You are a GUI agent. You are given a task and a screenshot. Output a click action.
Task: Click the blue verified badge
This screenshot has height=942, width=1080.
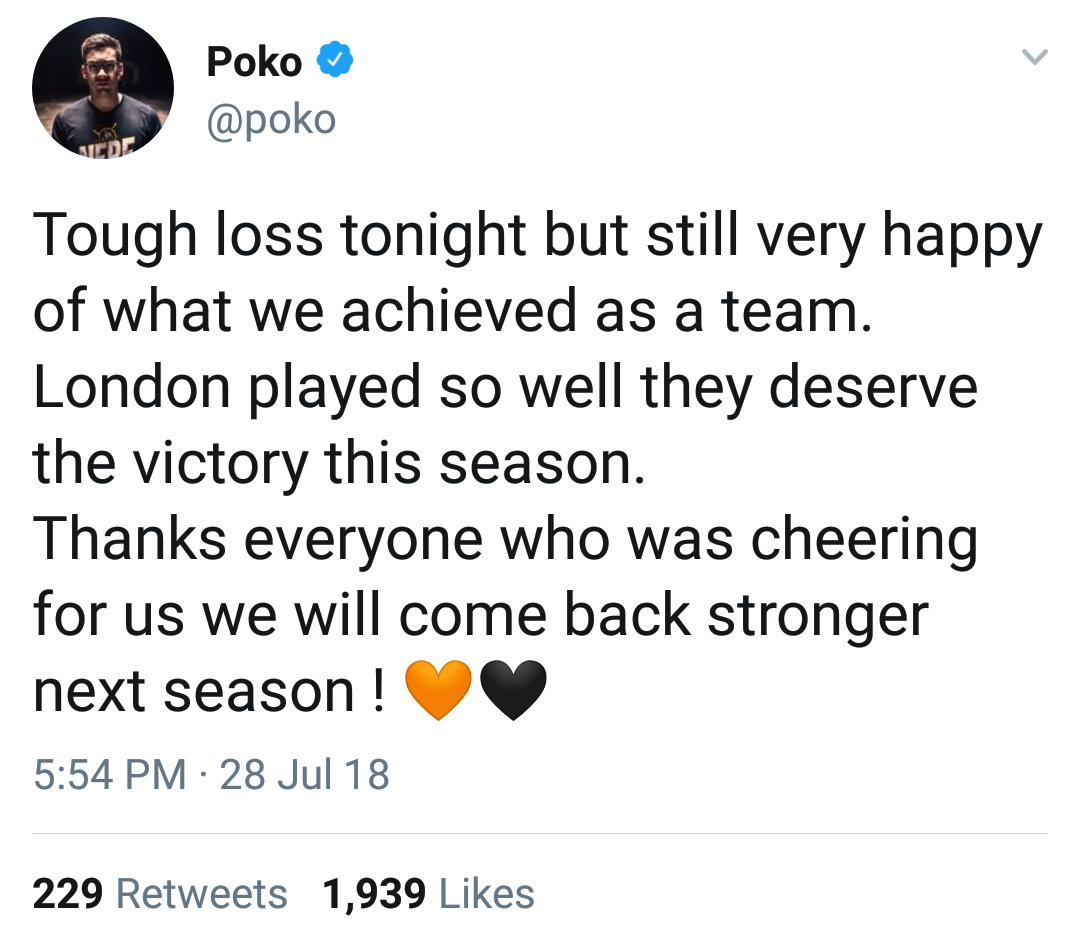tap(334, 62)
